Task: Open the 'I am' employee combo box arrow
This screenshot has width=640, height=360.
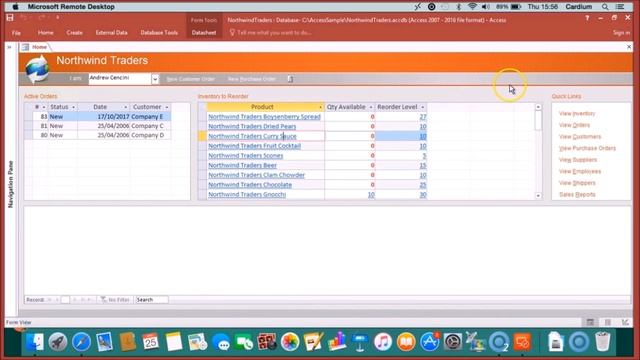Action: [155, 79]
